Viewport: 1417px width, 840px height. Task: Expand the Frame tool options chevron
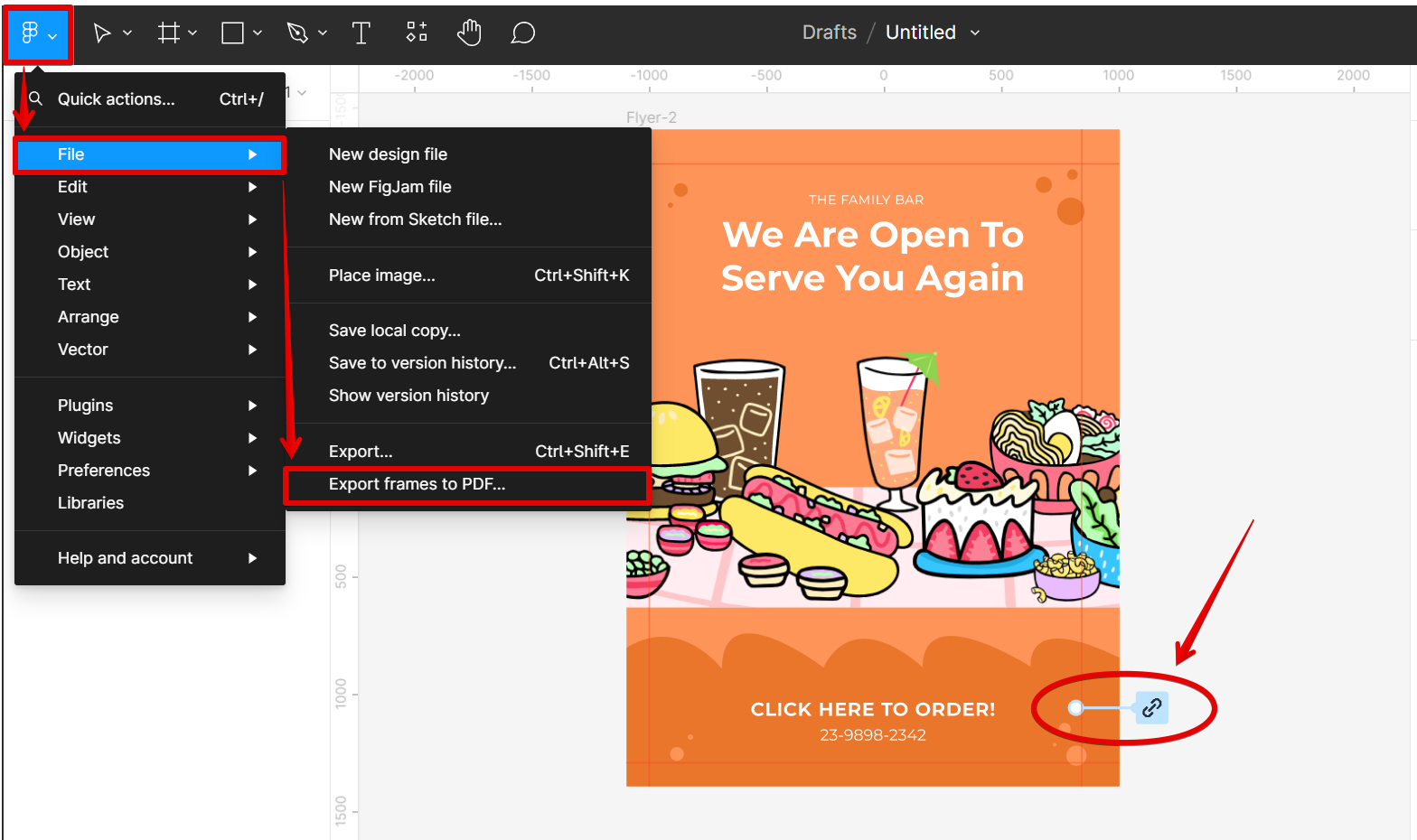192,33
